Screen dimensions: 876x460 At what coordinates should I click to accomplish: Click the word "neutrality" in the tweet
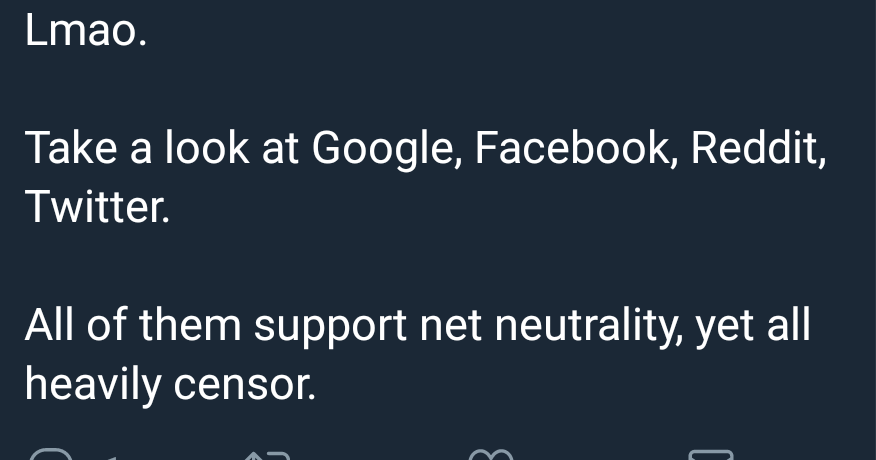point(588,326)
